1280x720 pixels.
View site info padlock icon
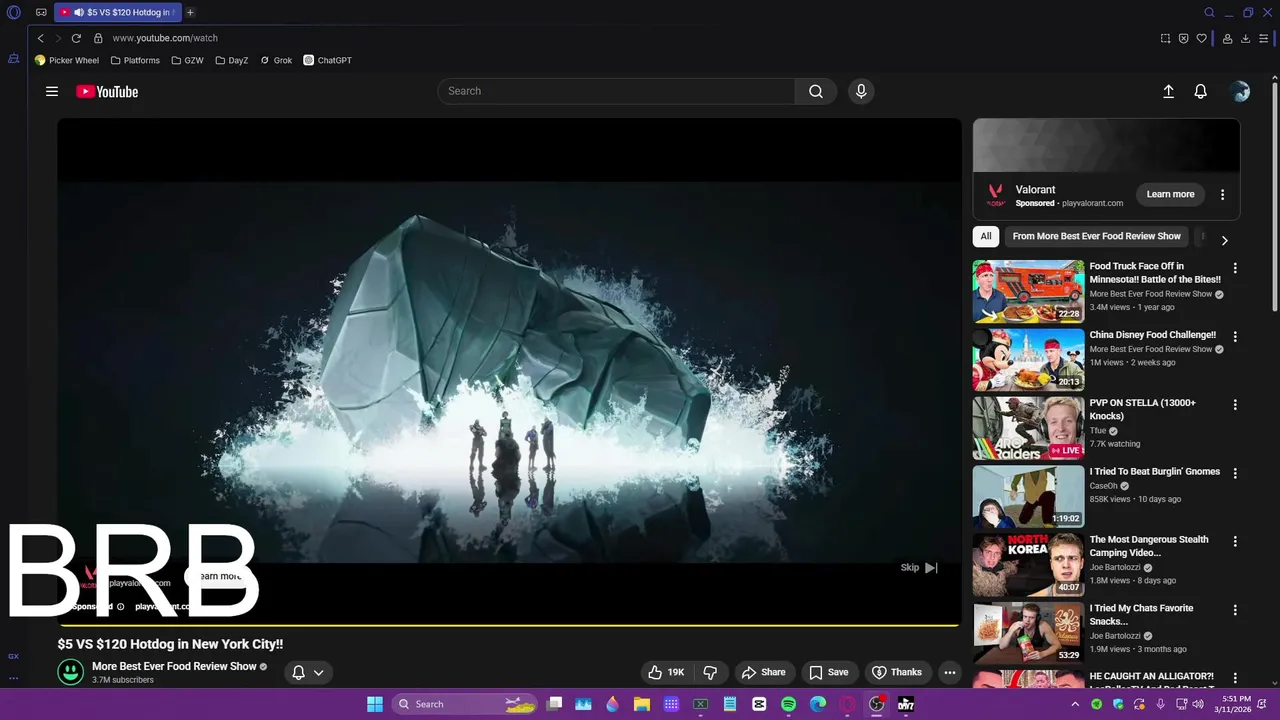[98, 38]
